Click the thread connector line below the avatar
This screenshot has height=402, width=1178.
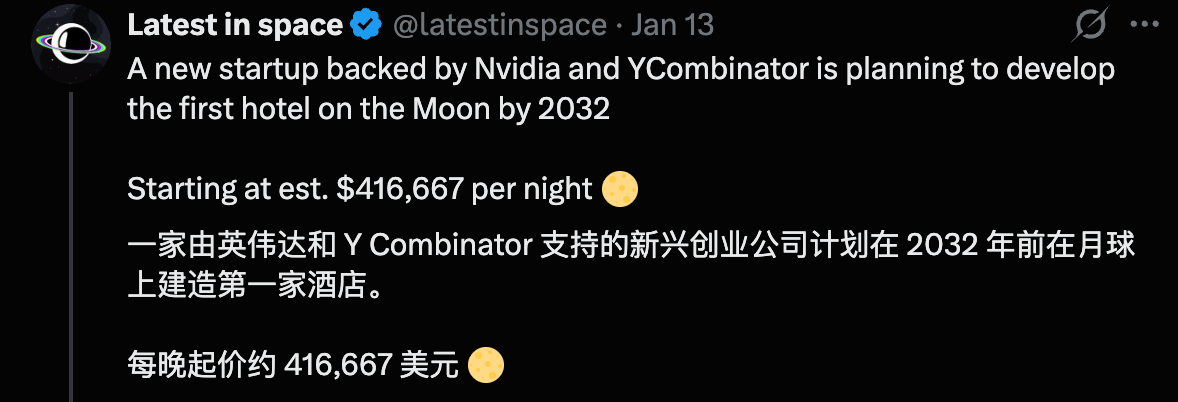[69, 250]
